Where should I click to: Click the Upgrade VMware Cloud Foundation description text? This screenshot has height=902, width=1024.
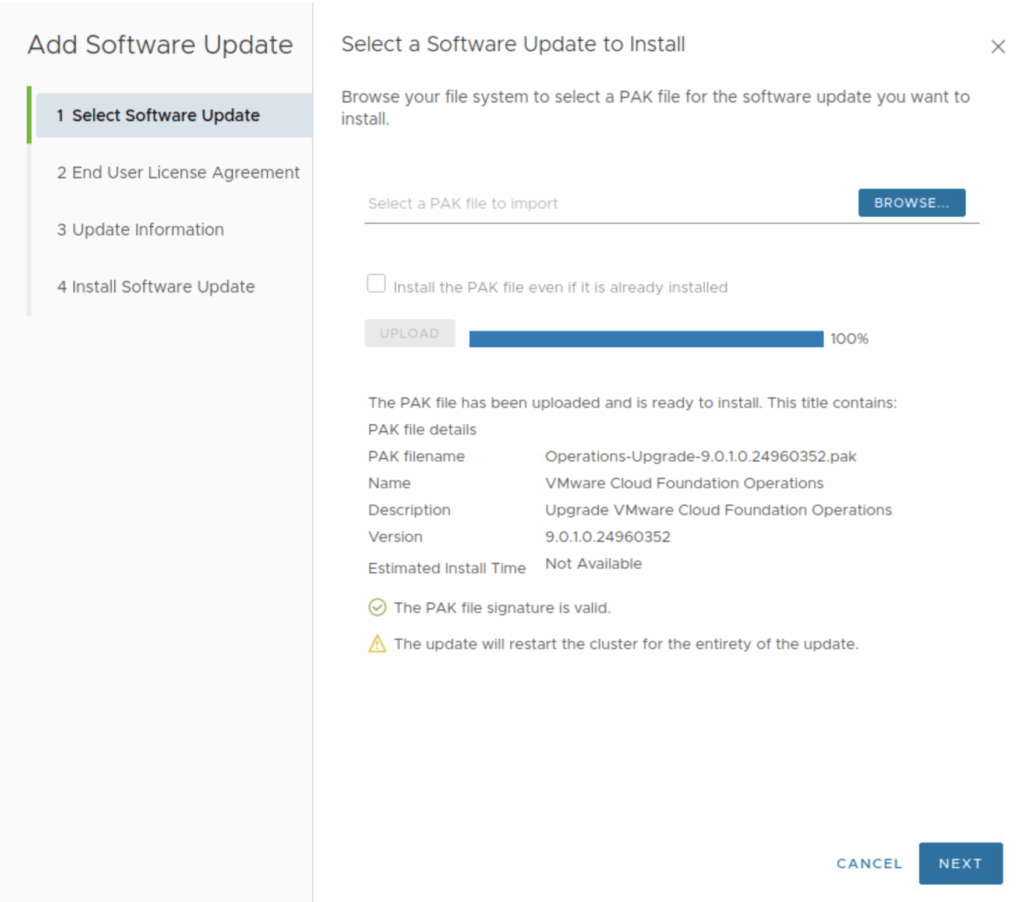(718, 510)
